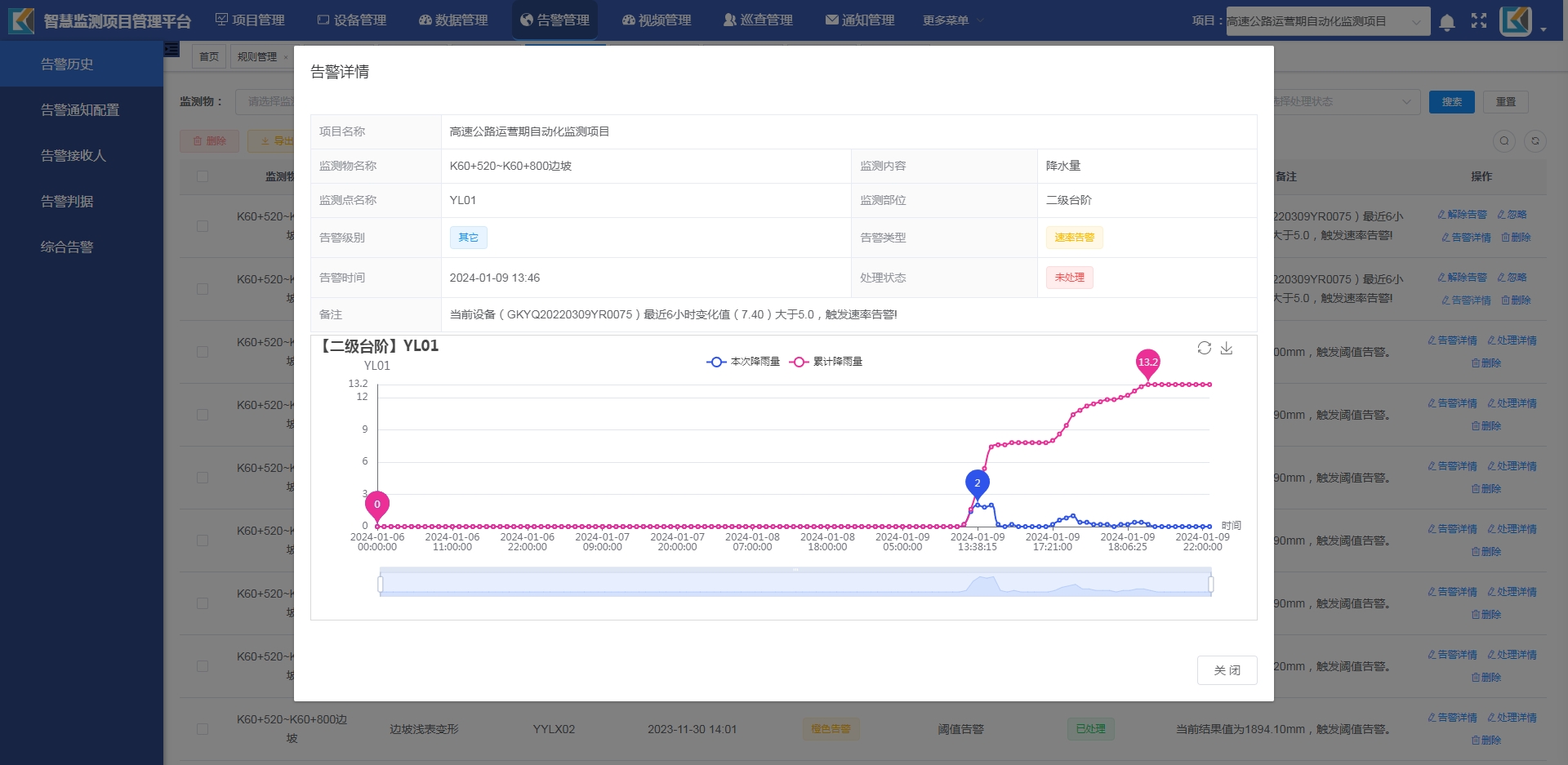Download the rainfall chart image
Viewport: 1568px width, 765px height.
[1227, 348]
